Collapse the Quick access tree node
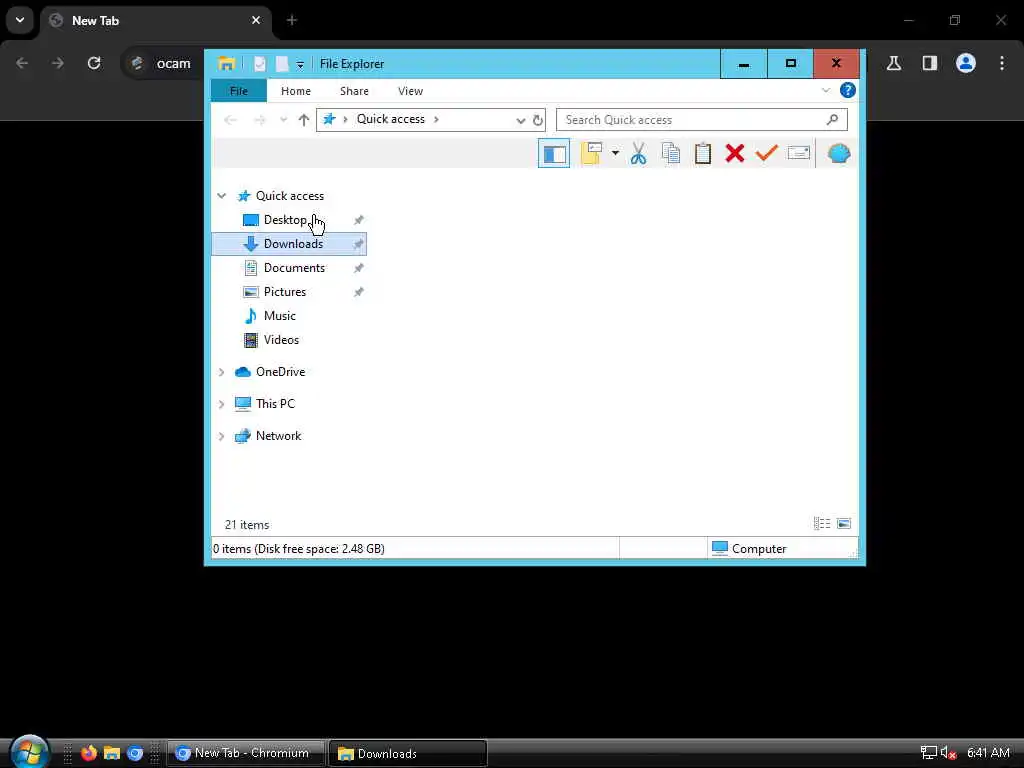Image resolution: width=1024 pixels, height=768 pixels. click(221, 196)
